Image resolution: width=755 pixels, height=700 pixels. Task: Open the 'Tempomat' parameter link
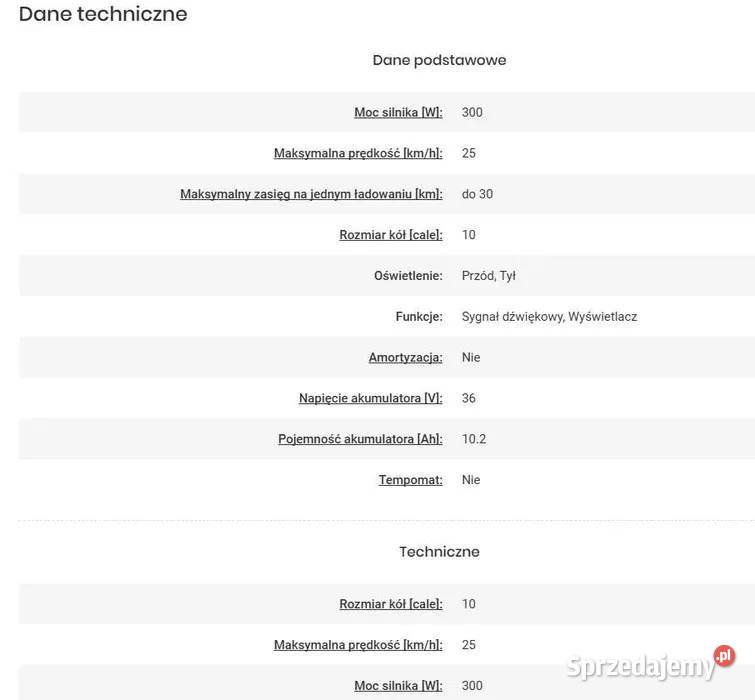coord(411,480)
